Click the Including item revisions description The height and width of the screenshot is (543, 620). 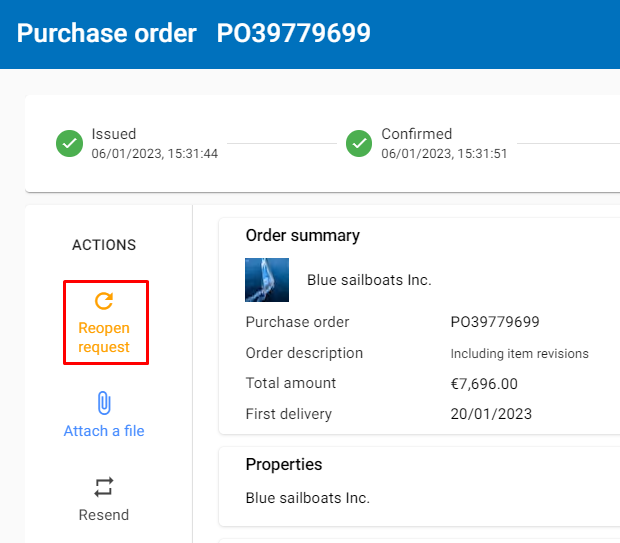pyautogui.click(x=520, y=354)
